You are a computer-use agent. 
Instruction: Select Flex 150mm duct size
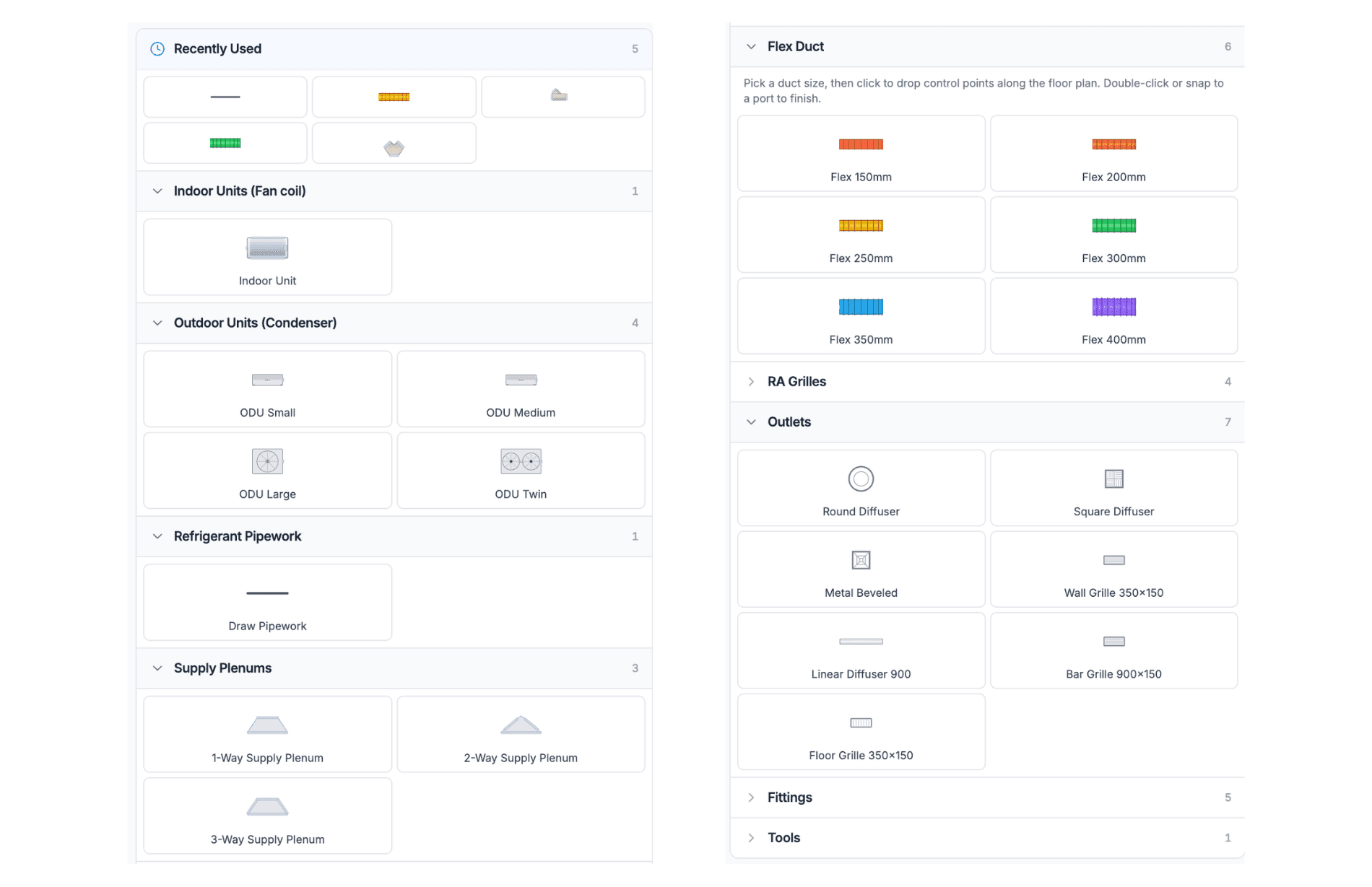861,153
